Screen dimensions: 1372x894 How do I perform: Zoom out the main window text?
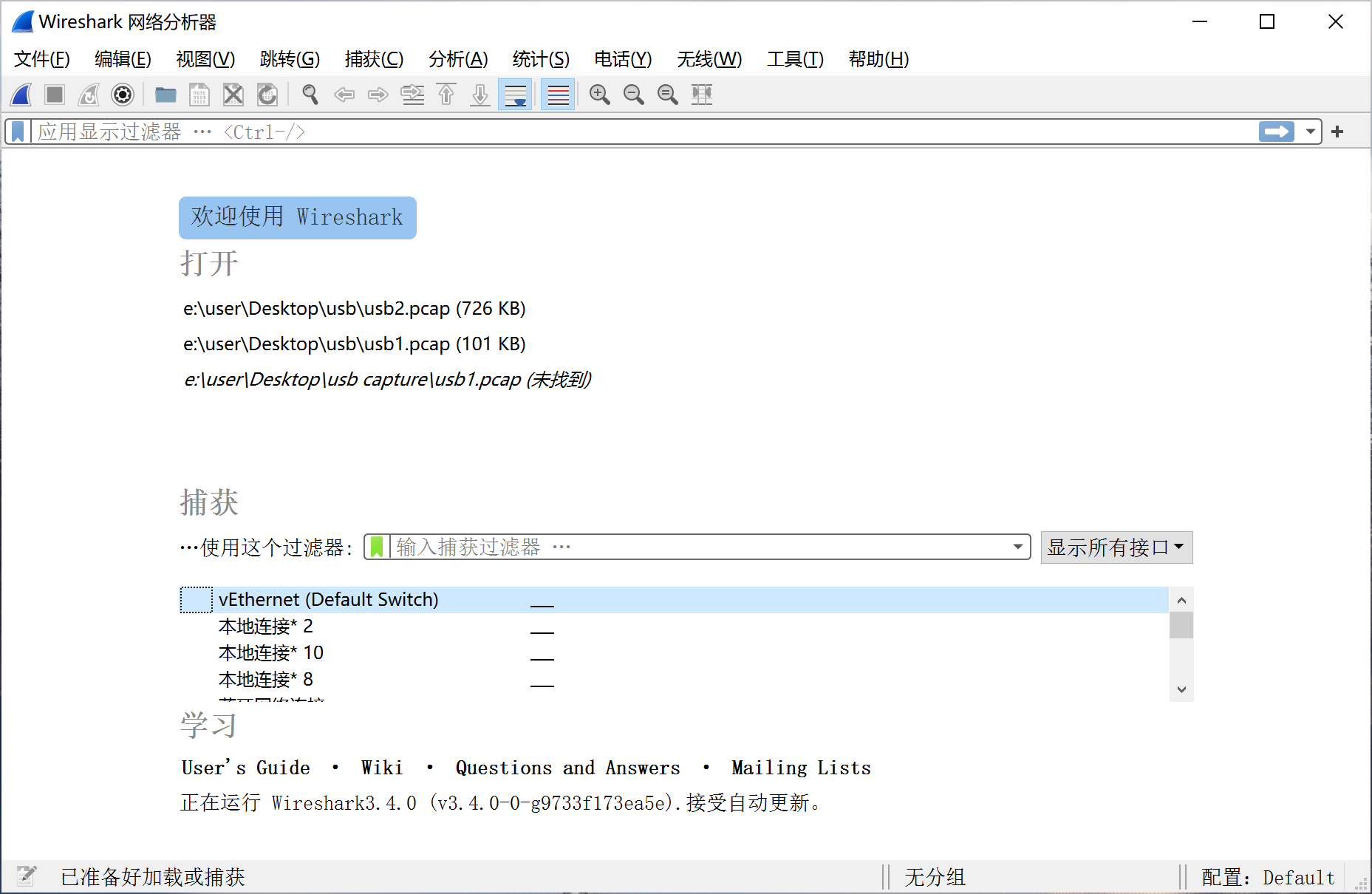click(634, 95)
